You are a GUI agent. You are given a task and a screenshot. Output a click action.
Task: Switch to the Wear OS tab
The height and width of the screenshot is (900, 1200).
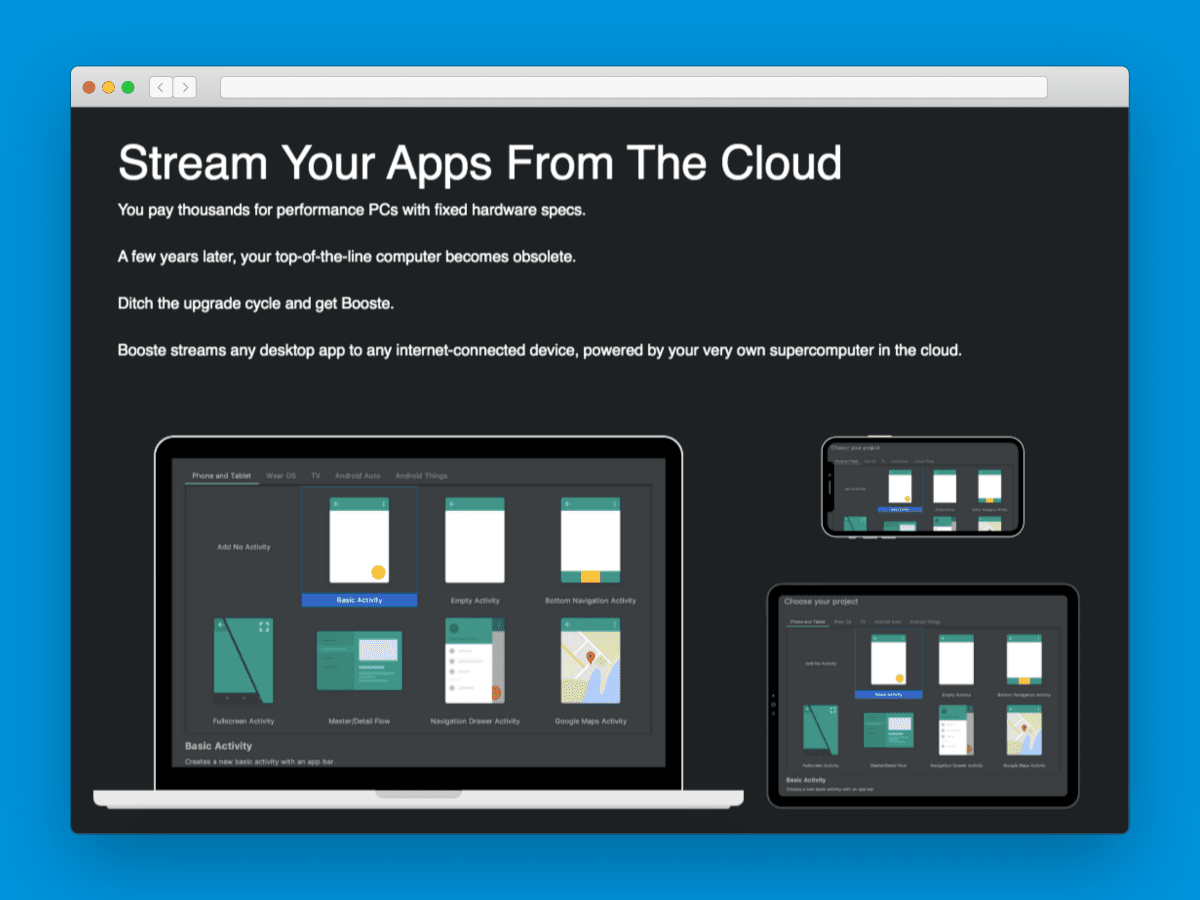point(280,475)
